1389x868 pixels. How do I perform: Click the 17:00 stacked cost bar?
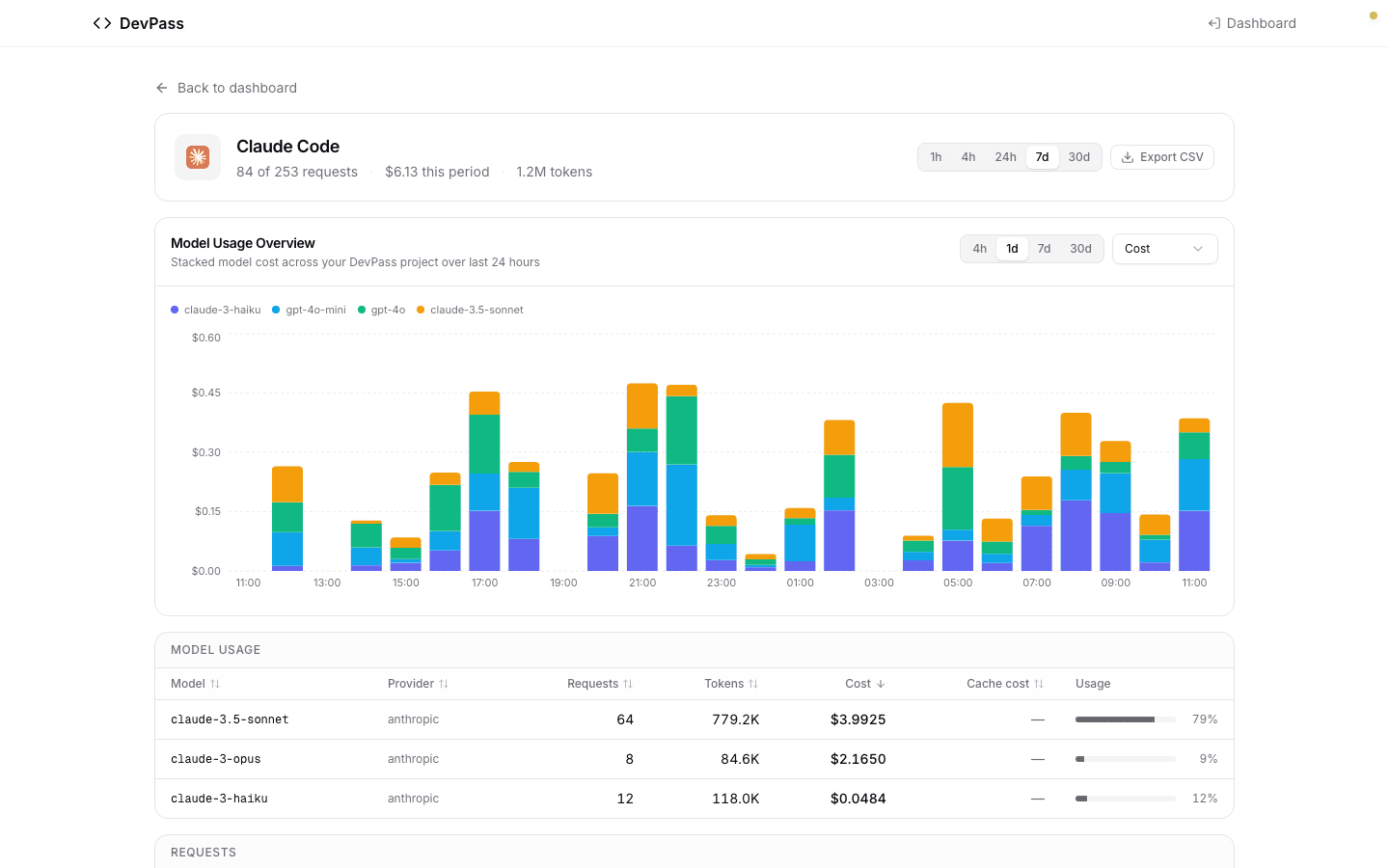click(x=484, y=481)
